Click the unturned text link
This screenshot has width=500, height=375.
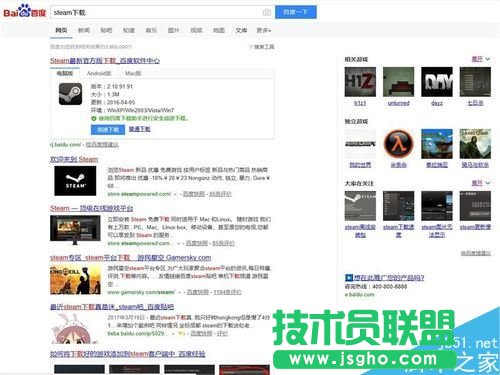(399, 103)
